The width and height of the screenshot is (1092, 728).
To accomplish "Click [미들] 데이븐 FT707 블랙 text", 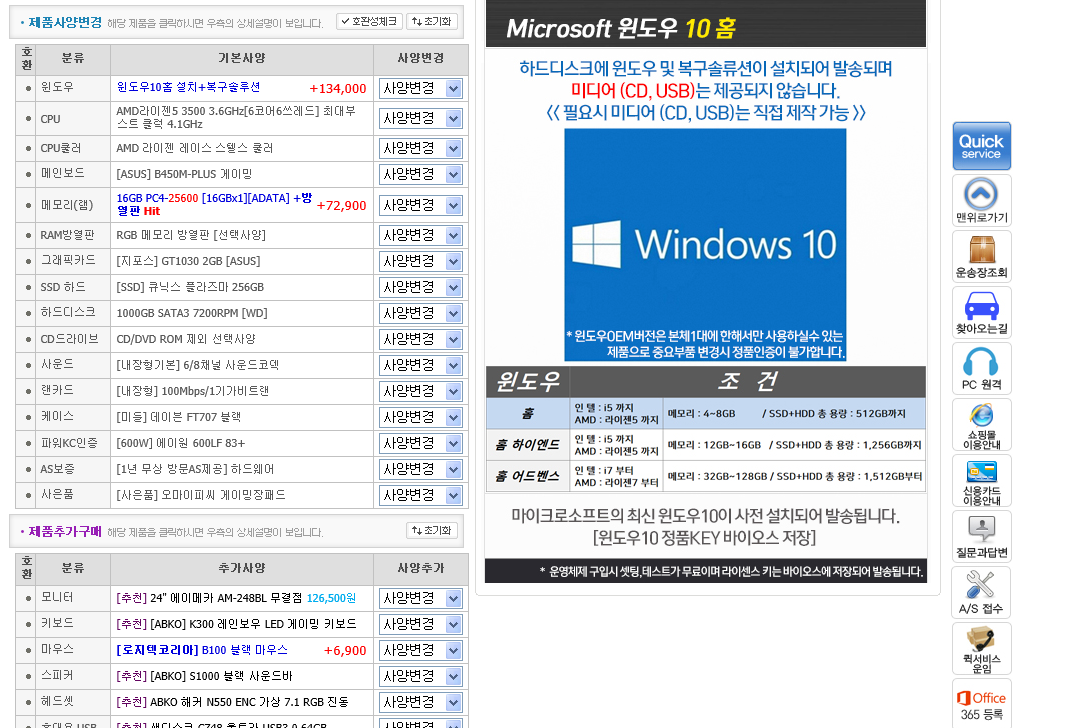I will coord(178,417).
